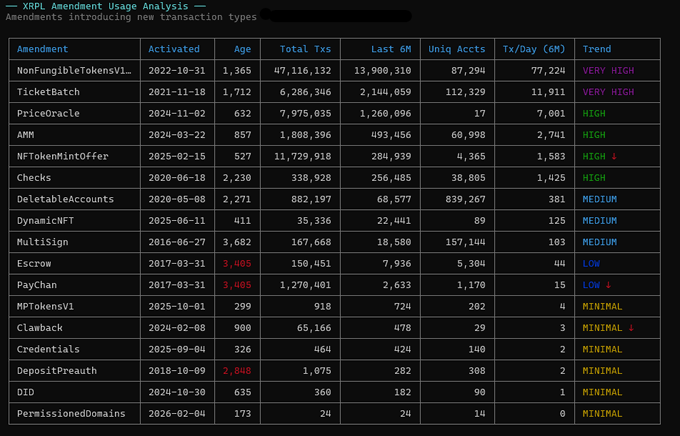The image size is (680, 436).
Task: Select the AMM amendment name
Action: [x=26, y=135]
